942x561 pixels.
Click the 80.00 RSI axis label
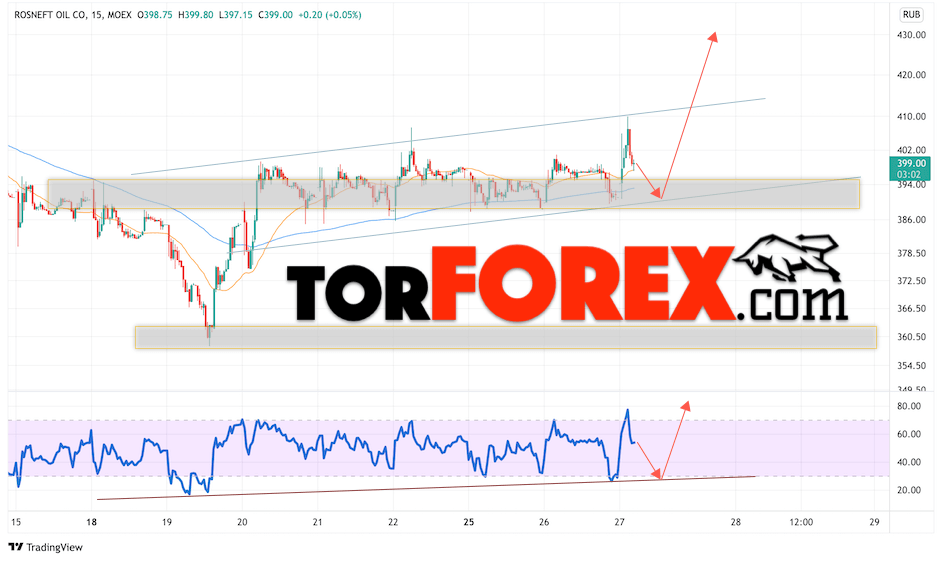pyautogui.click(x=909, y=406)
